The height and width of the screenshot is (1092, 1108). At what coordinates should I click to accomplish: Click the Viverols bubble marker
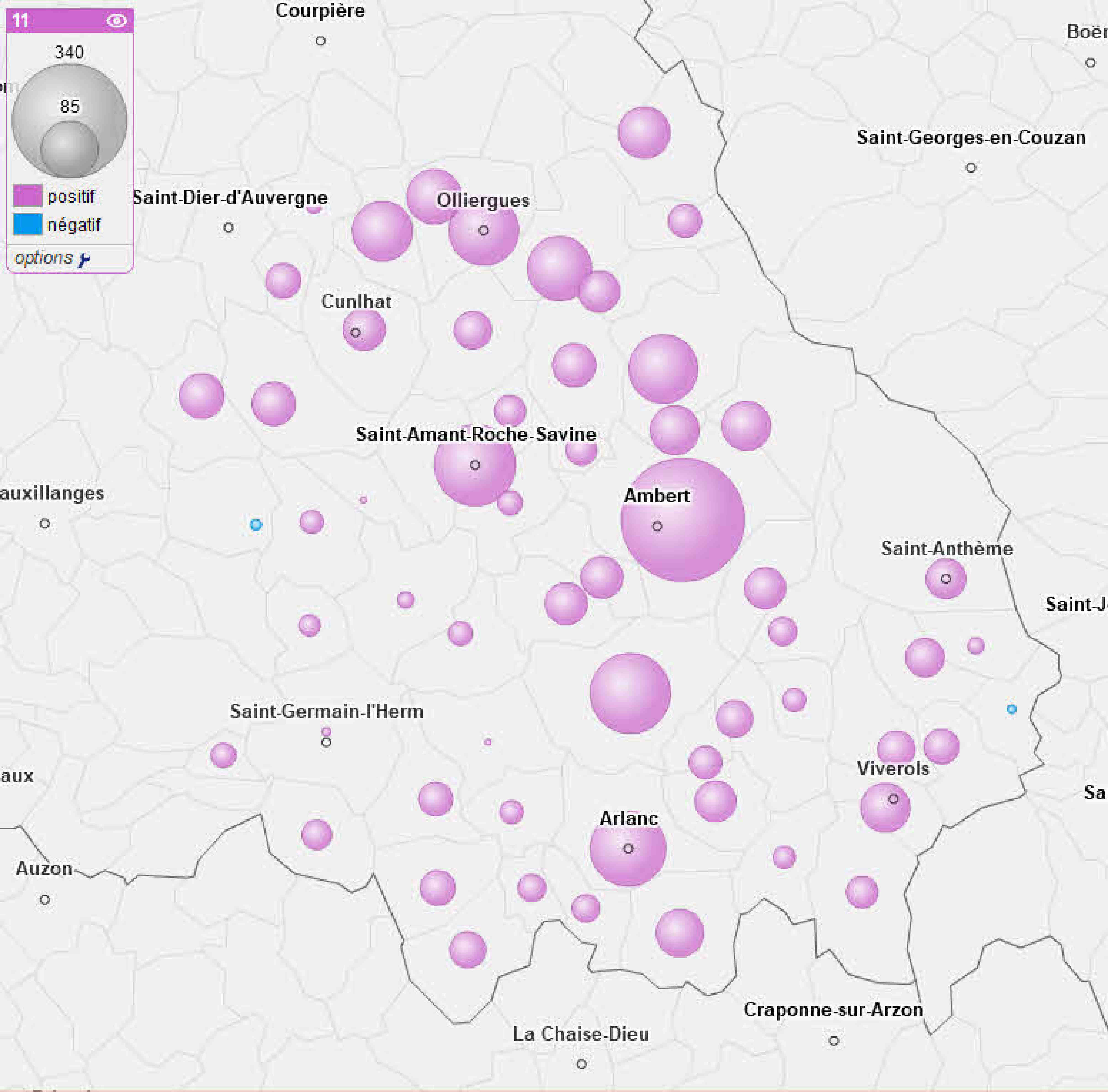[x=885, y=807]
